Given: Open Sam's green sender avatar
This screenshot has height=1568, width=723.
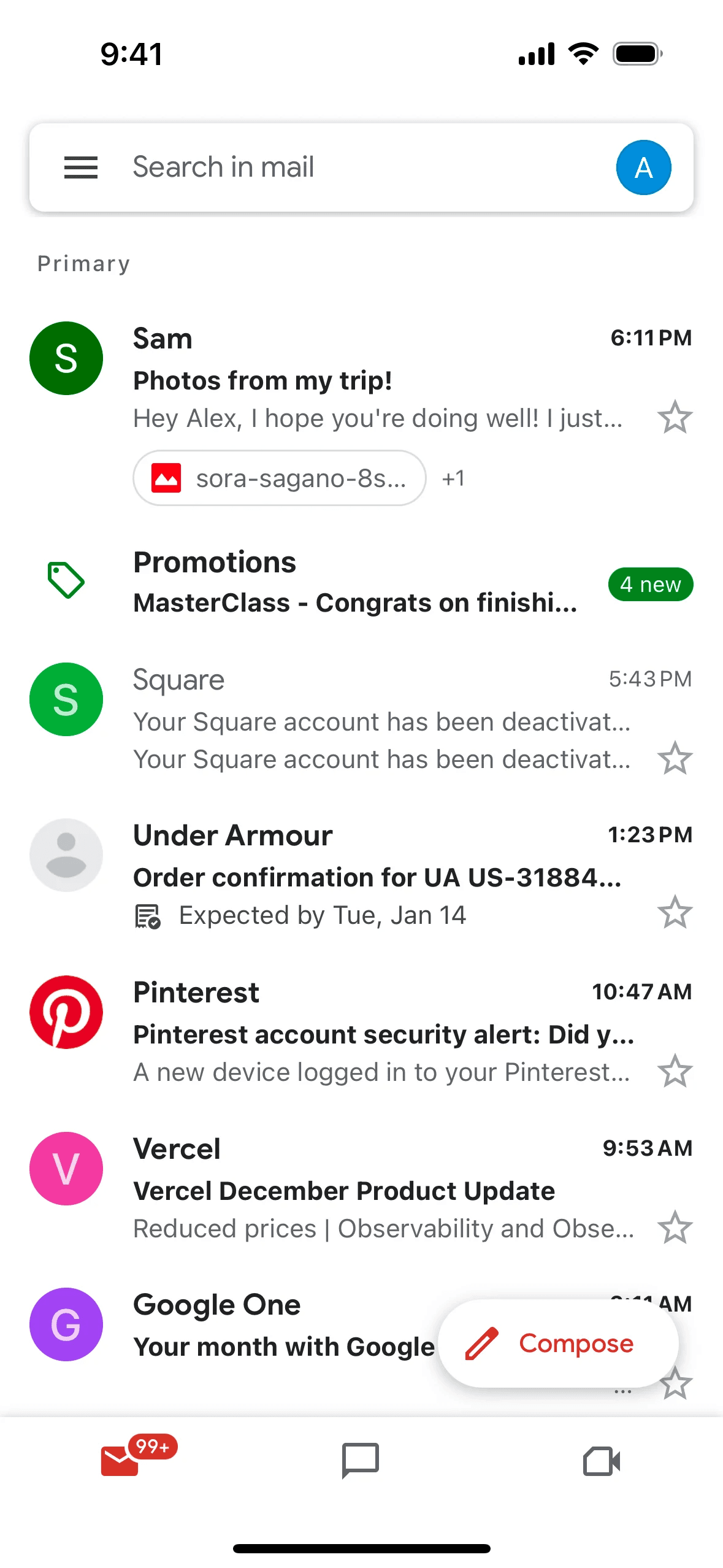Looking at the screenshot, I should pyautogui.click(x=66, y=358).
